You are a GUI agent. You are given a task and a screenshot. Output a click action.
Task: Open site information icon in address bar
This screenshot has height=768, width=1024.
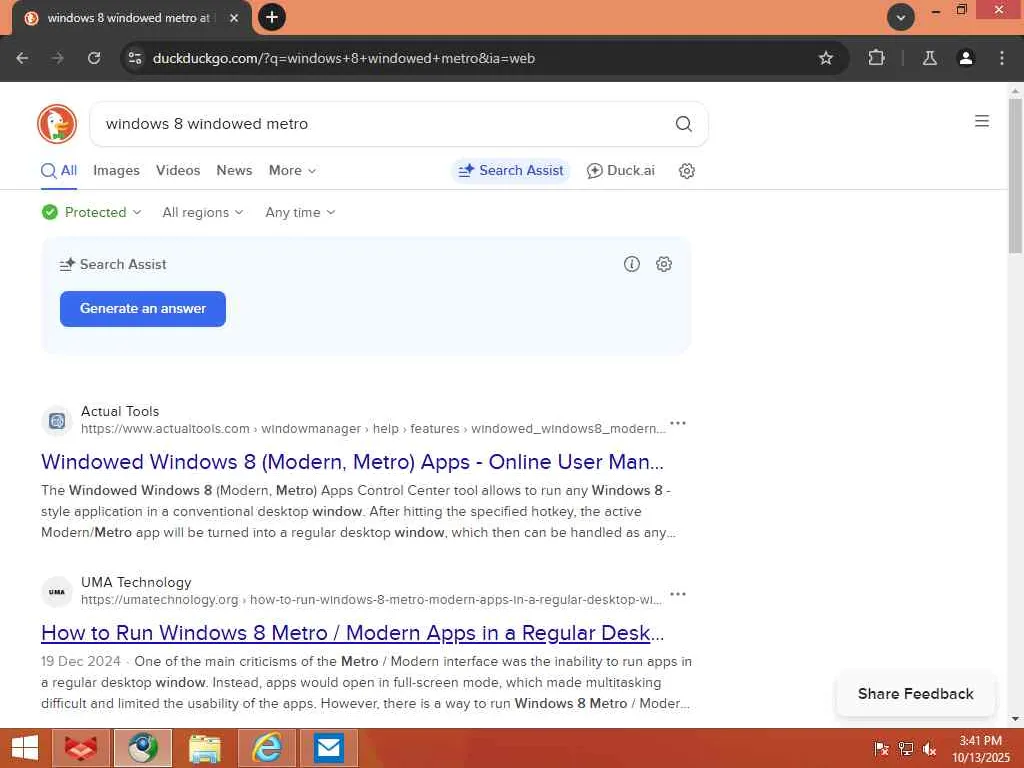pos(135,58)
